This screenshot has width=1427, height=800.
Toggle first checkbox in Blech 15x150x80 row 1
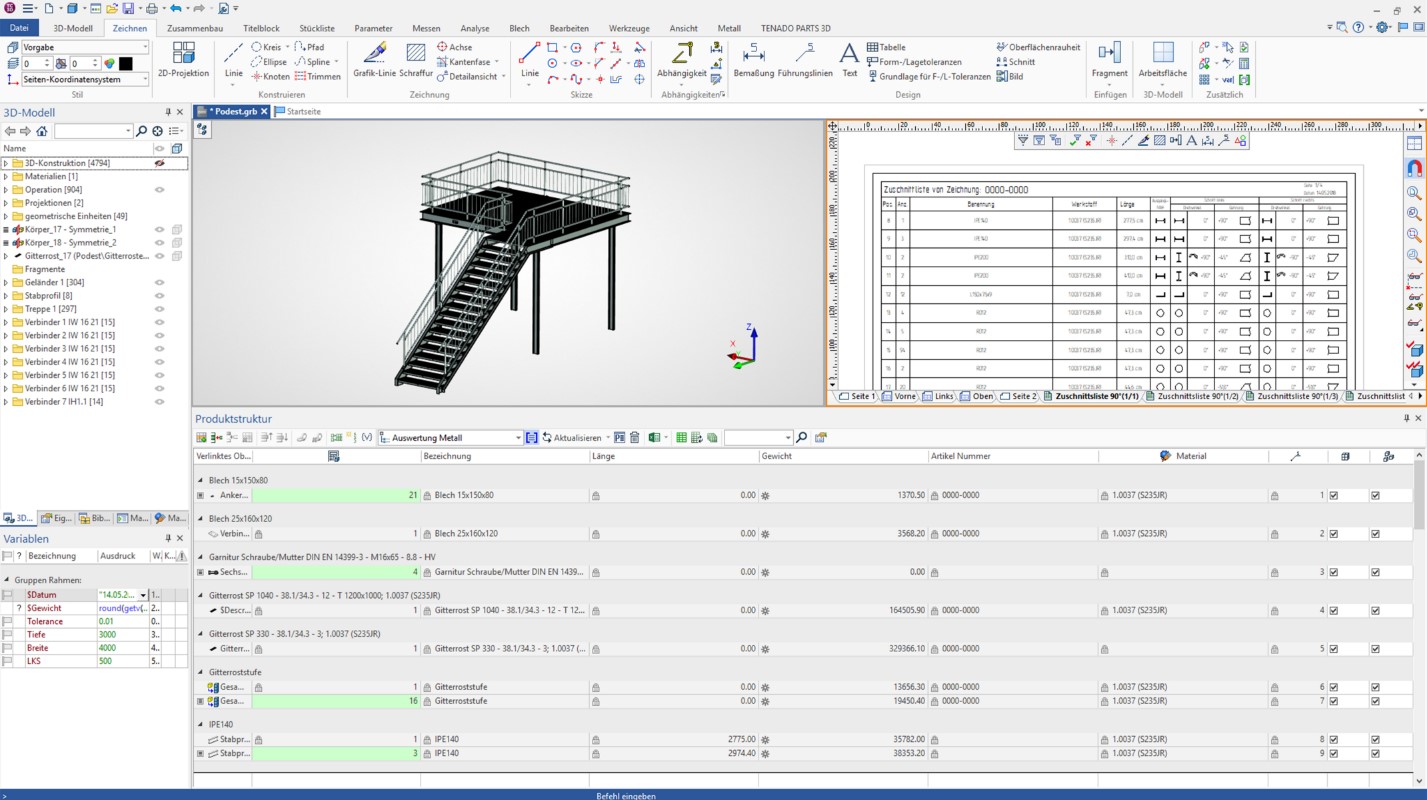click(x=1334, y=495)
